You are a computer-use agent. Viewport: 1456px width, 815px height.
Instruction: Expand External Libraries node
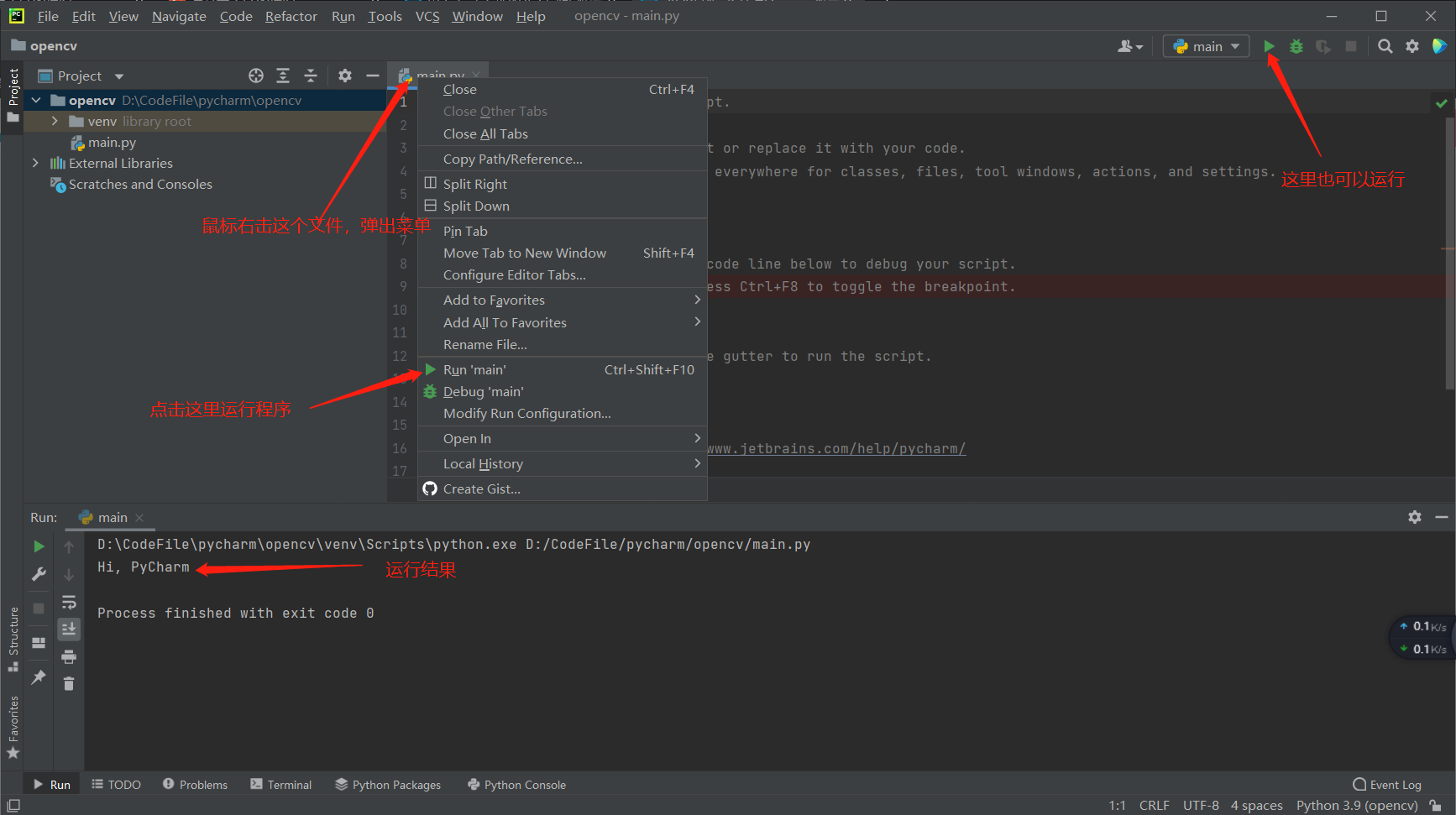(x=35, y=163)
